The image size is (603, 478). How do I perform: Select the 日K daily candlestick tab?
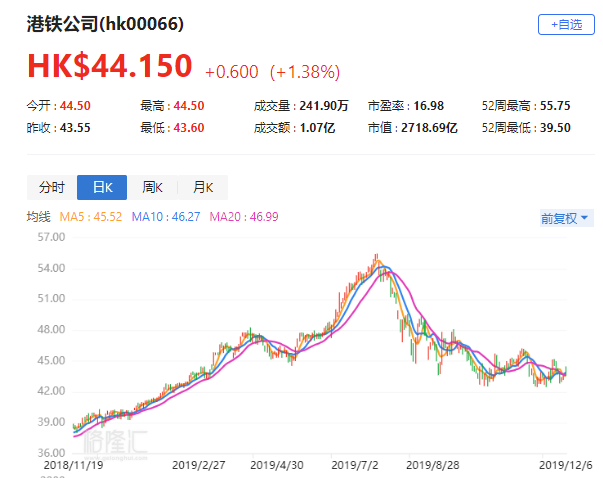[x=102, y=187]
